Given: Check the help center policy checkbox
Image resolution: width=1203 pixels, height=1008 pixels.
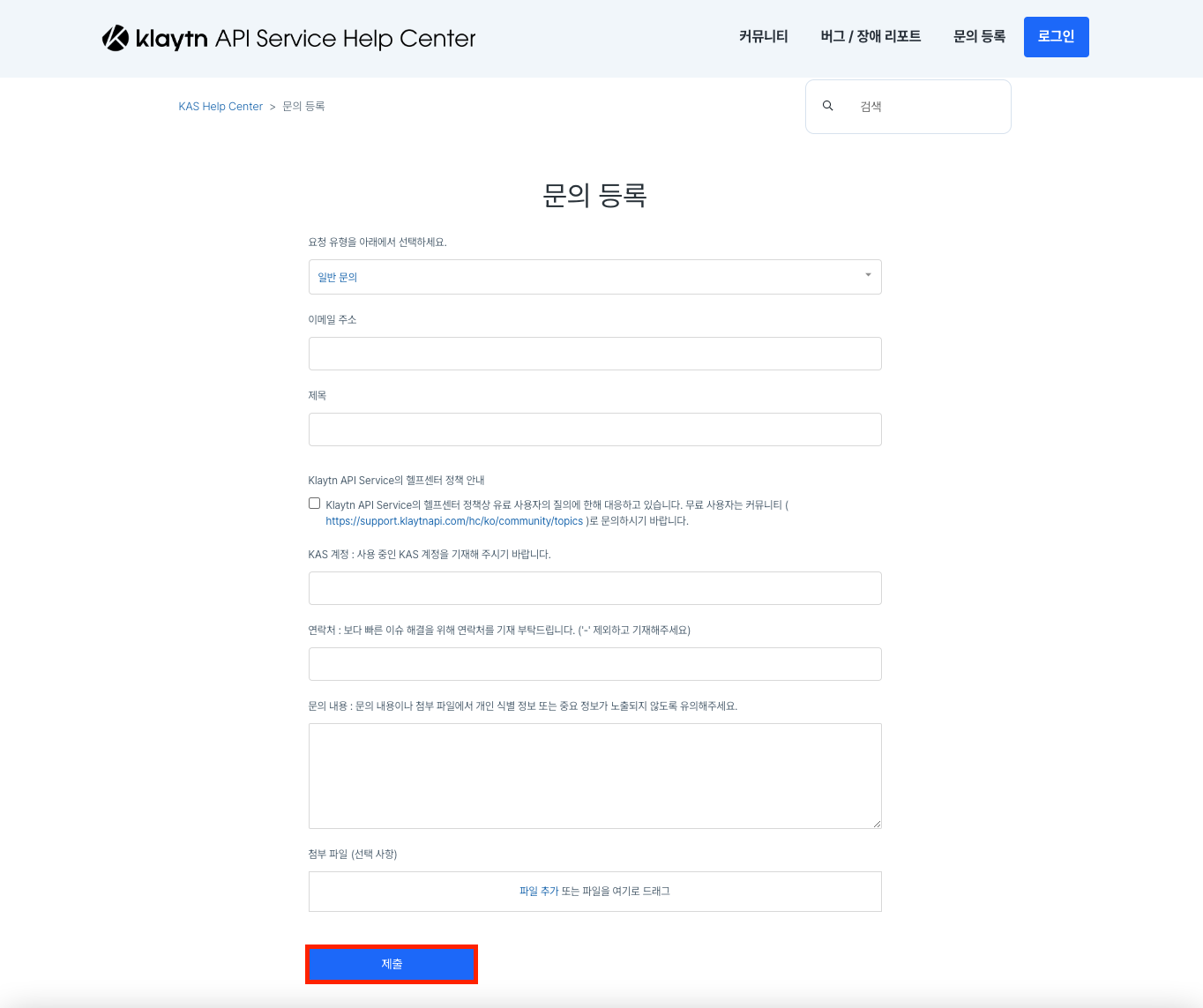Looking at the screenshot, I should pos(314,504).
